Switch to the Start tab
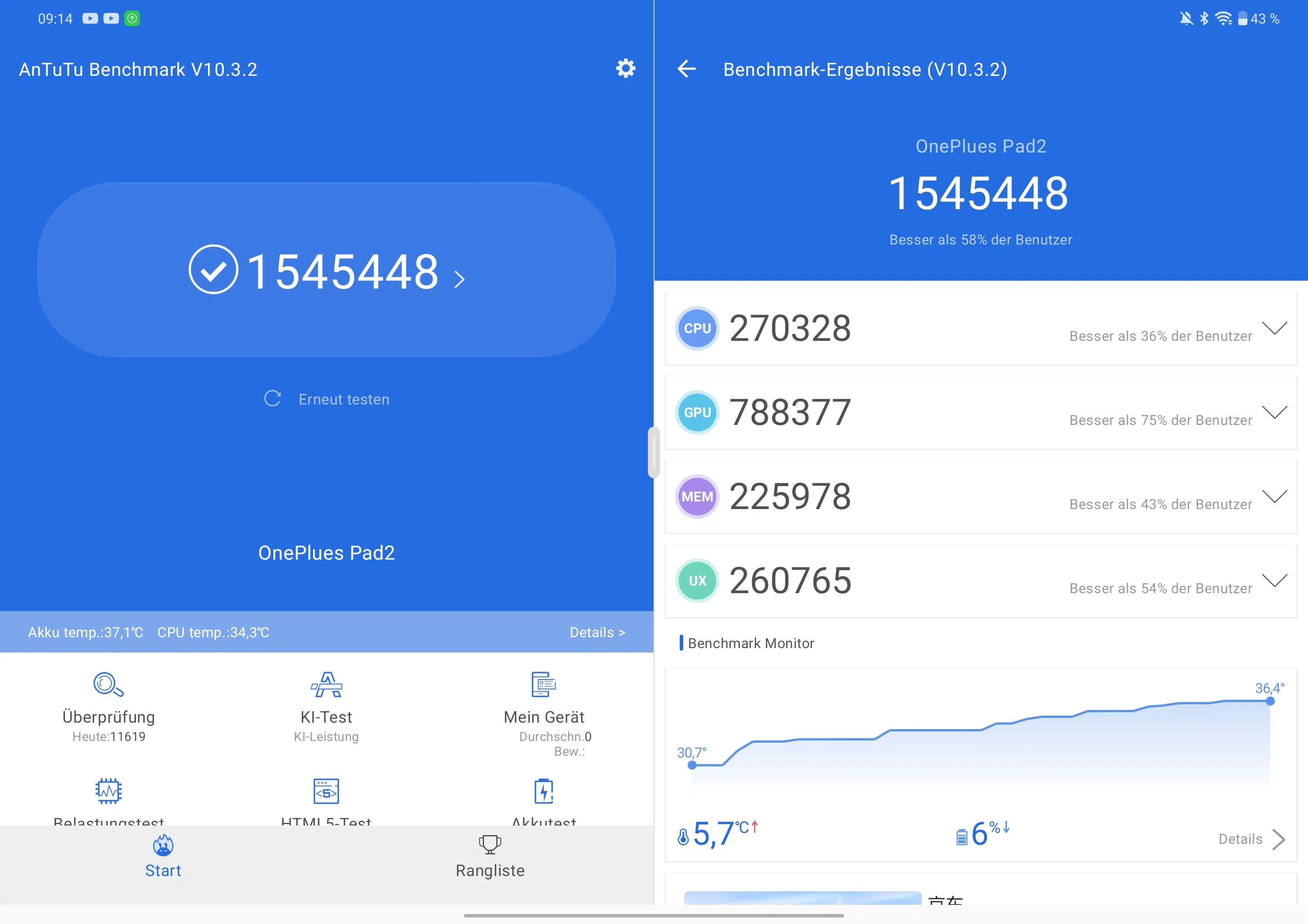 tap(163, 857)
